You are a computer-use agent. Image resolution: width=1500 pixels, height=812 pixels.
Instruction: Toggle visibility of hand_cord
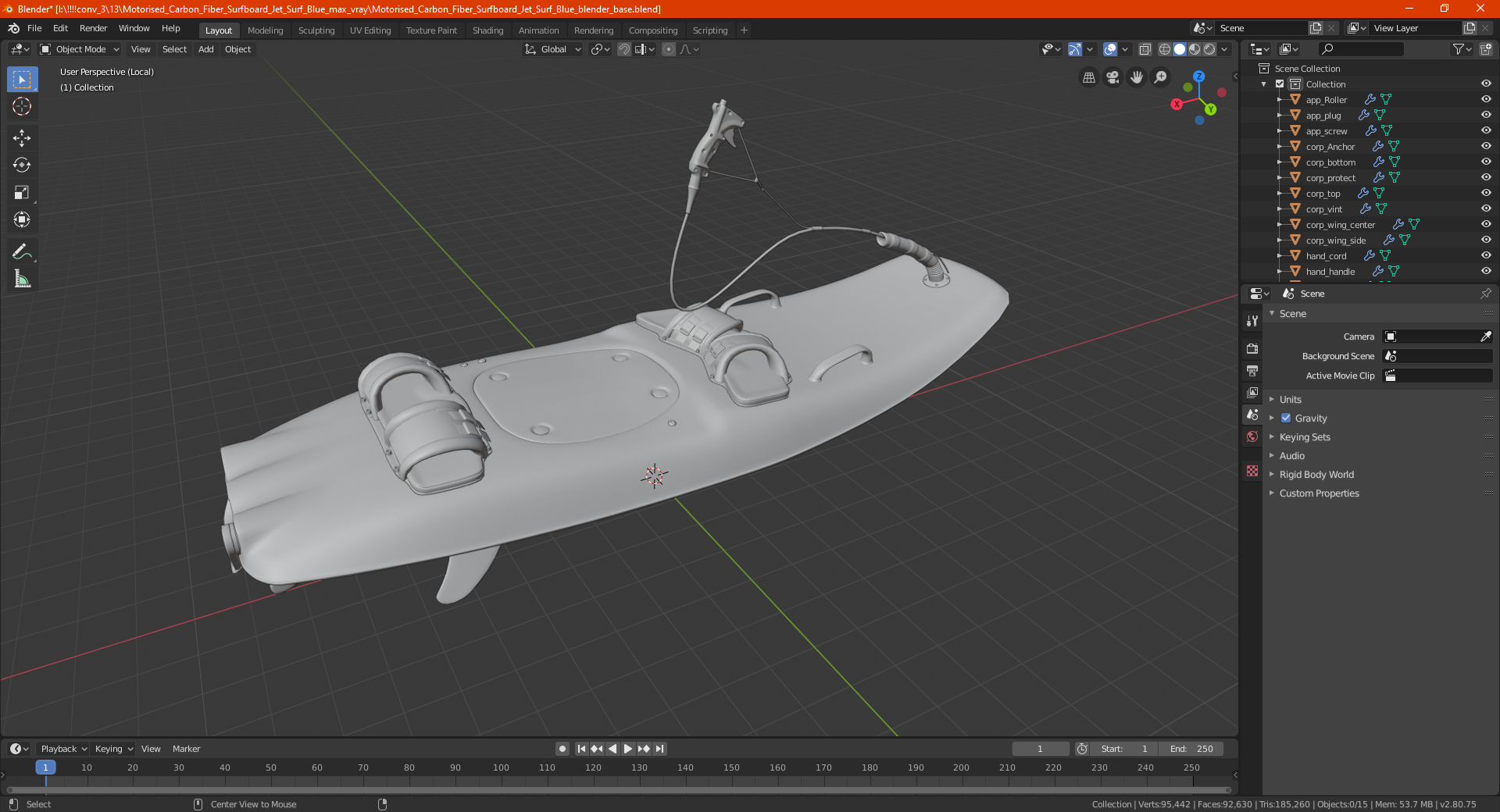1486,255
